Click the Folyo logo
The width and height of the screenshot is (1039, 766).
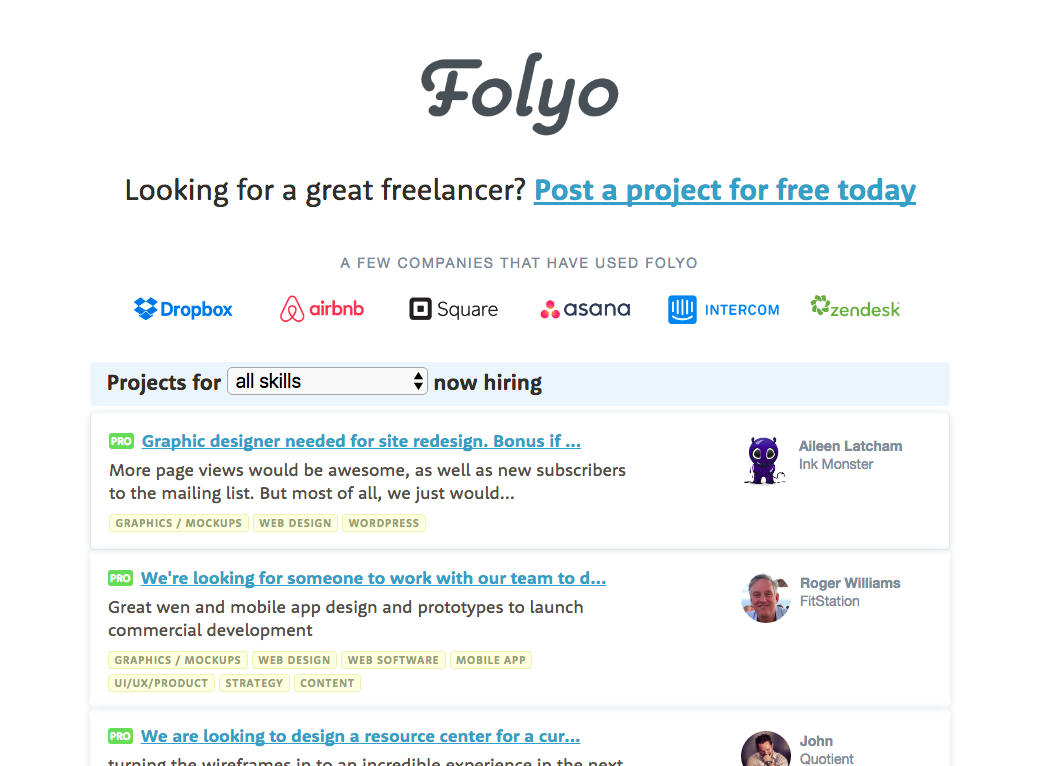(x=519, y=93)
